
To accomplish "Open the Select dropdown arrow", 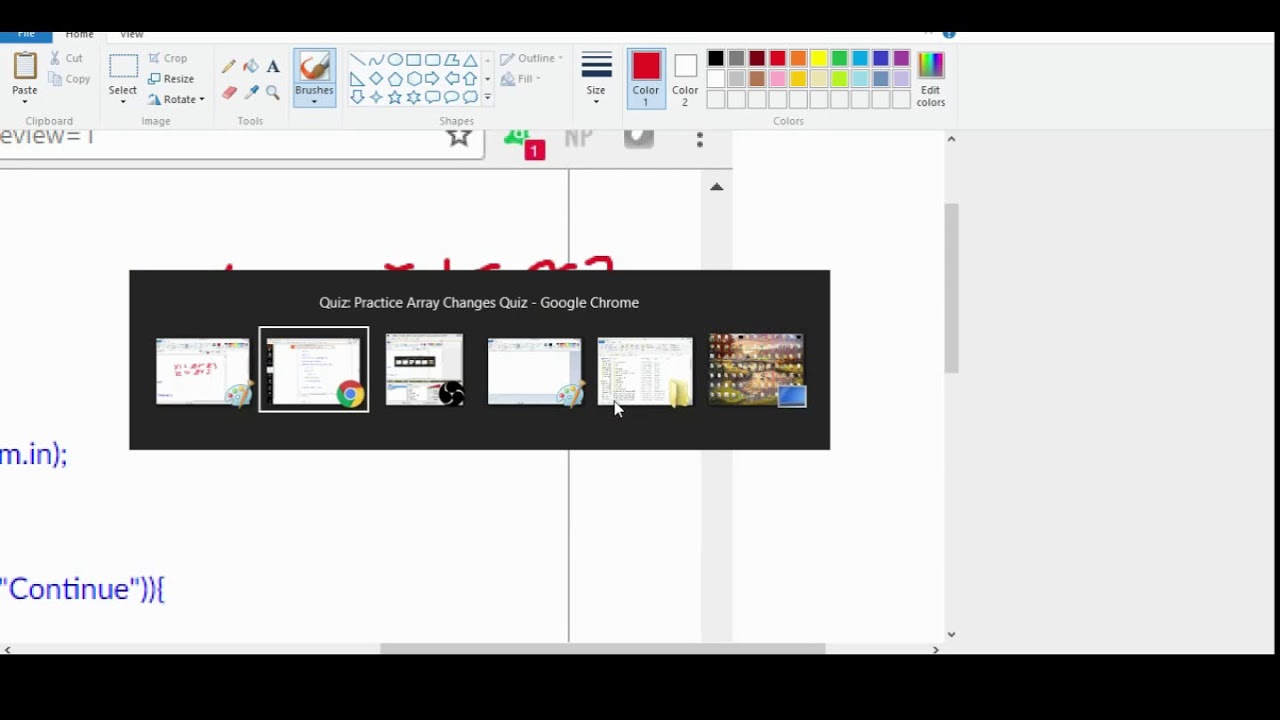I will (x=123, y=101).
